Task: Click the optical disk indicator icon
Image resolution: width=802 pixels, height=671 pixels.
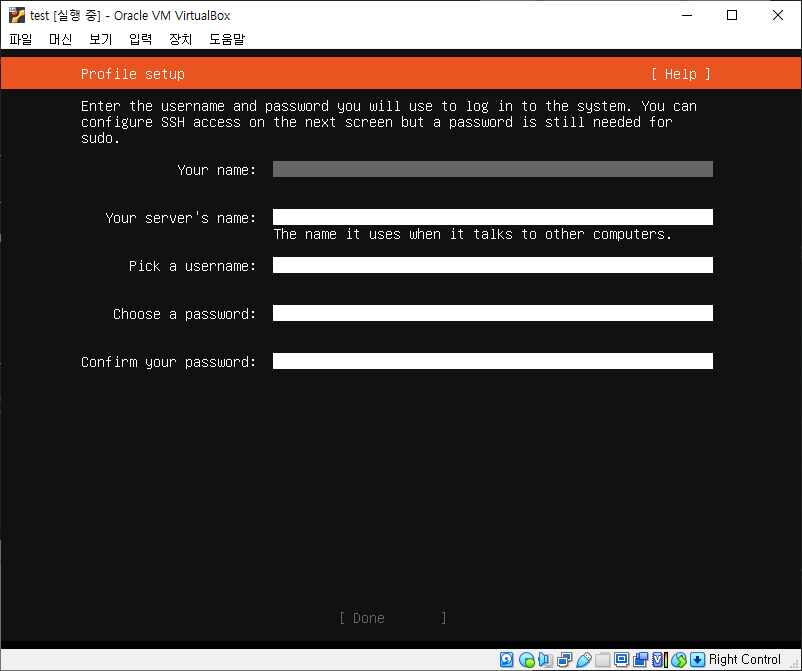Action: (526, 660)
